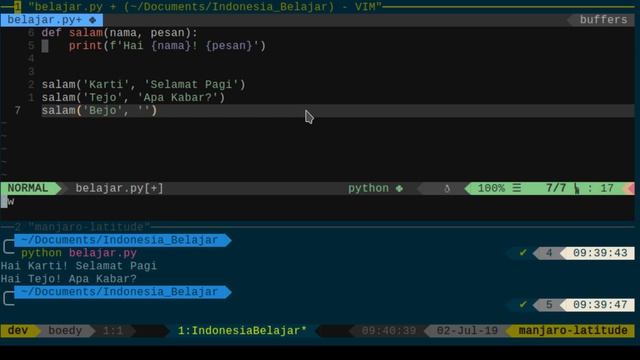Click the salam('Bejo', '') current line
This screenshot has height=360, width=640.
click(99, 111)
